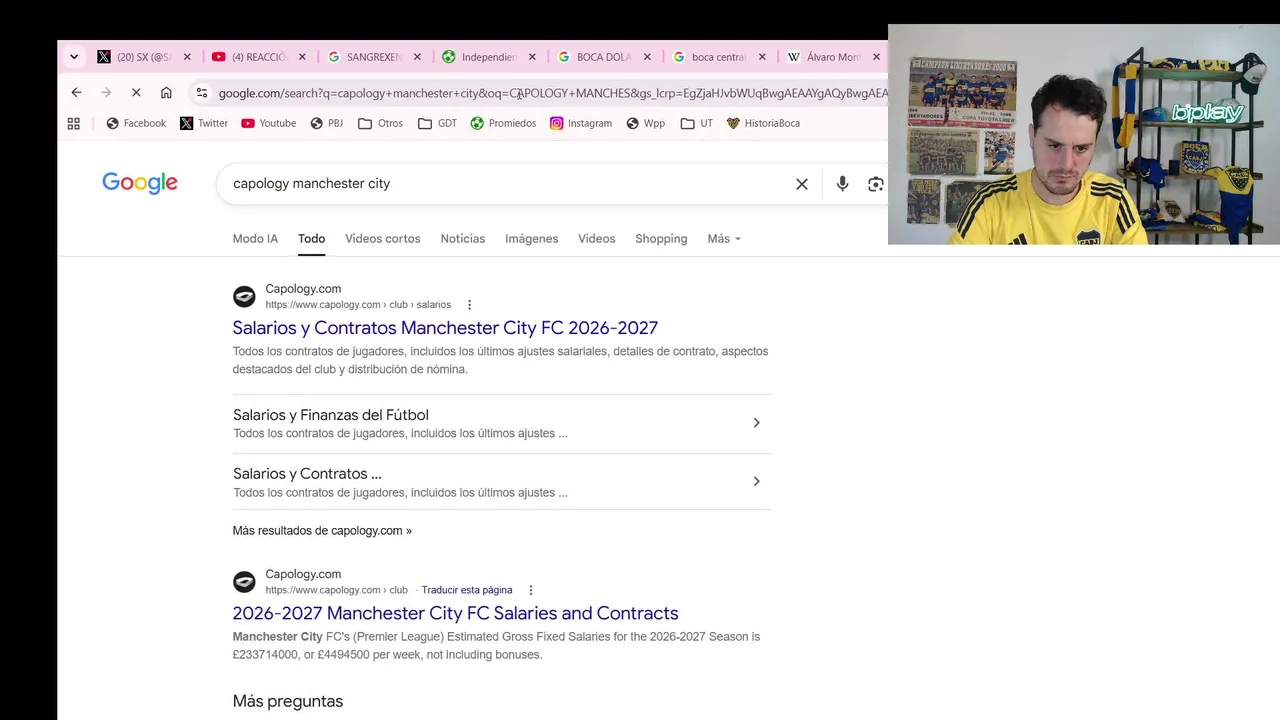Show Shopping results

coord(661,239)
